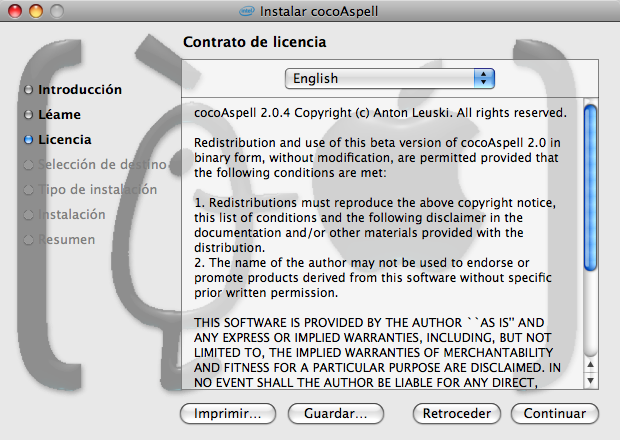620x440 pixels.
Task: Minimize the window with the yellow button
Action: point(36,11)
